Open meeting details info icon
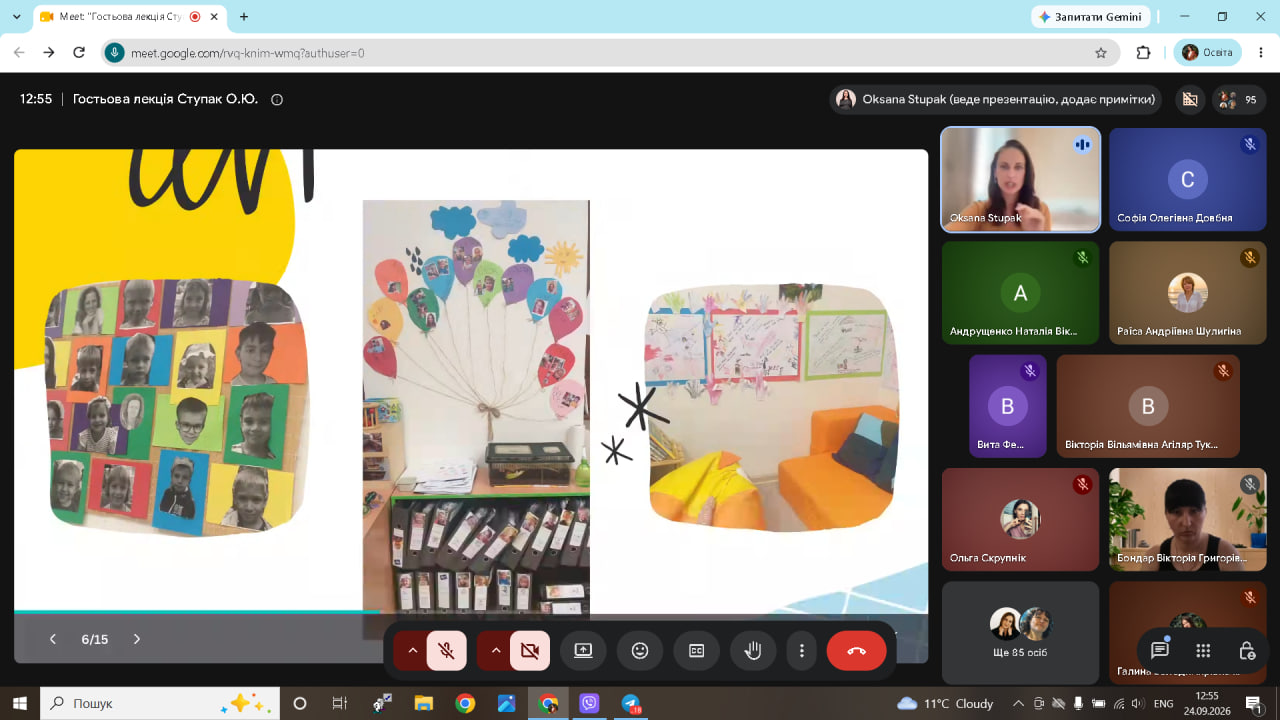The height and width of the screenshot is (720, 1280). 277,99
